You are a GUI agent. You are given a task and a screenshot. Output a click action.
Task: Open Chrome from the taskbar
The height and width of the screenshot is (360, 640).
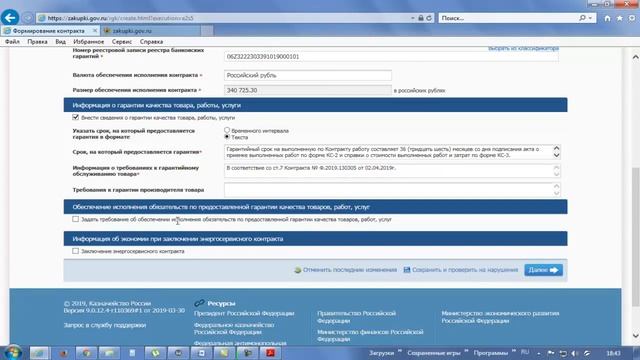click(x=86, y=353)
